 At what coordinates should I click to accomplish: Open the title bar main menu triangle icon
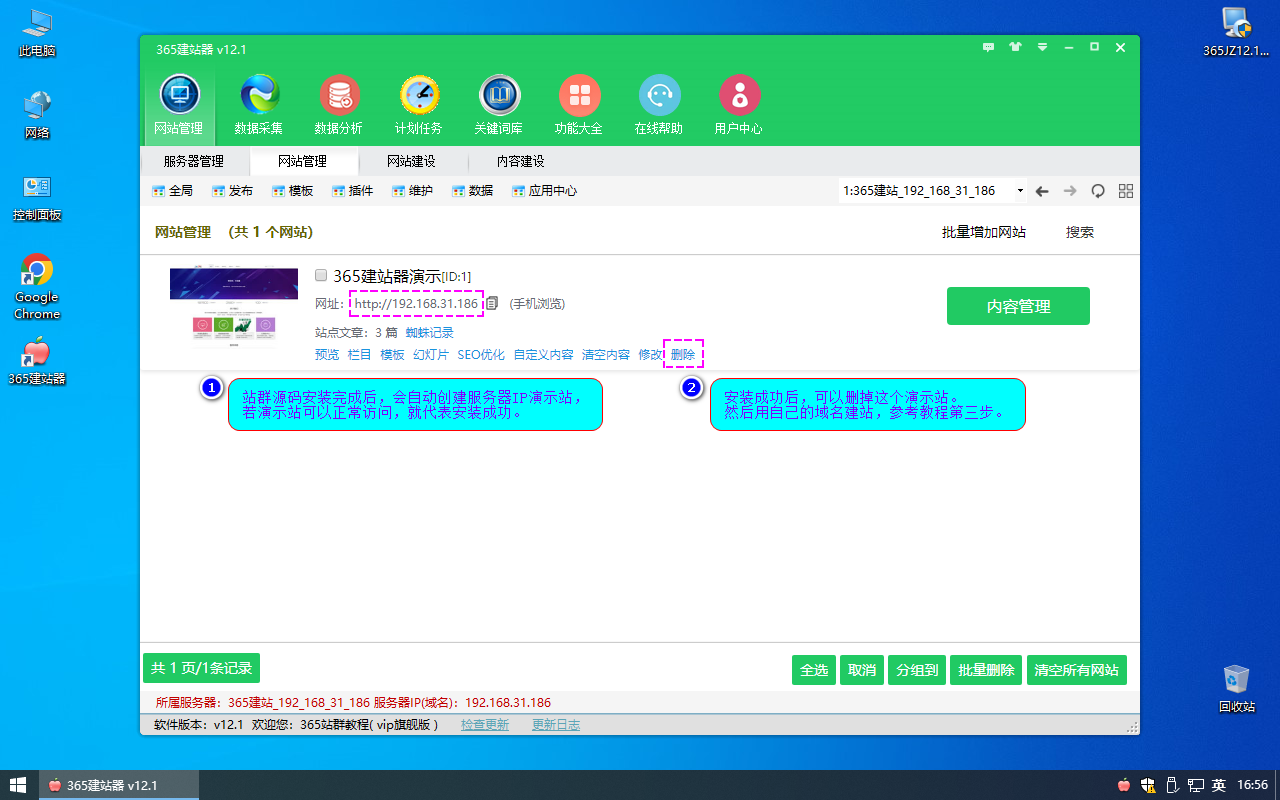click(1042, 47)
